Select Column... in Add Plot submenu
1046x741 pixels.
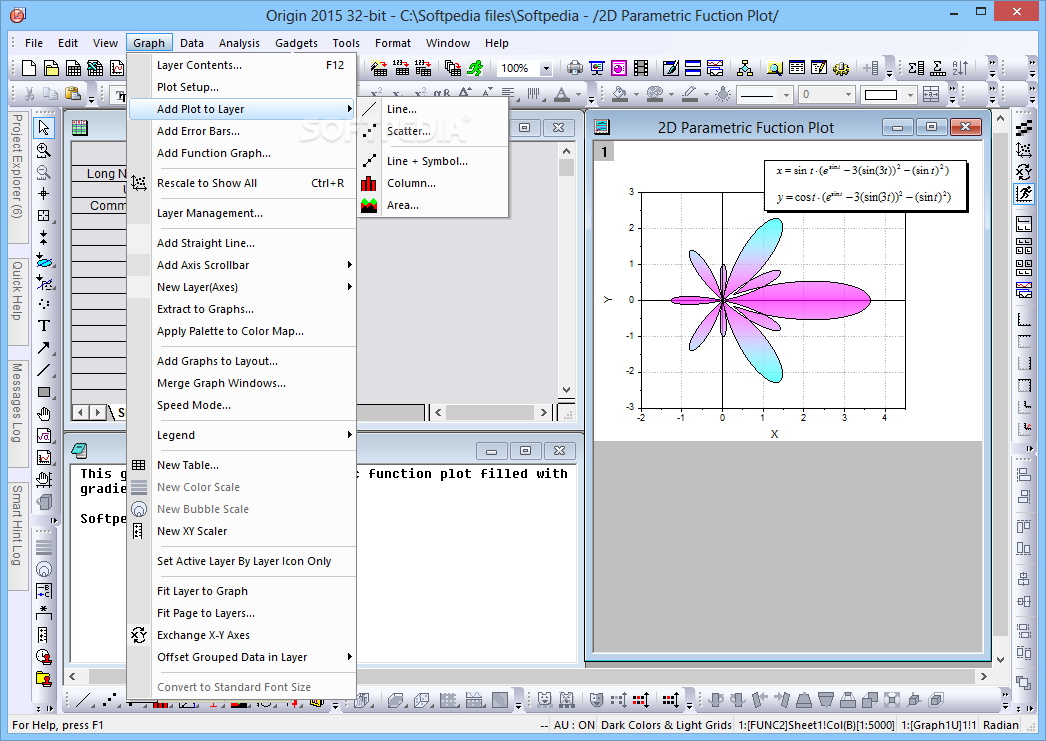[x=433, y=183]
